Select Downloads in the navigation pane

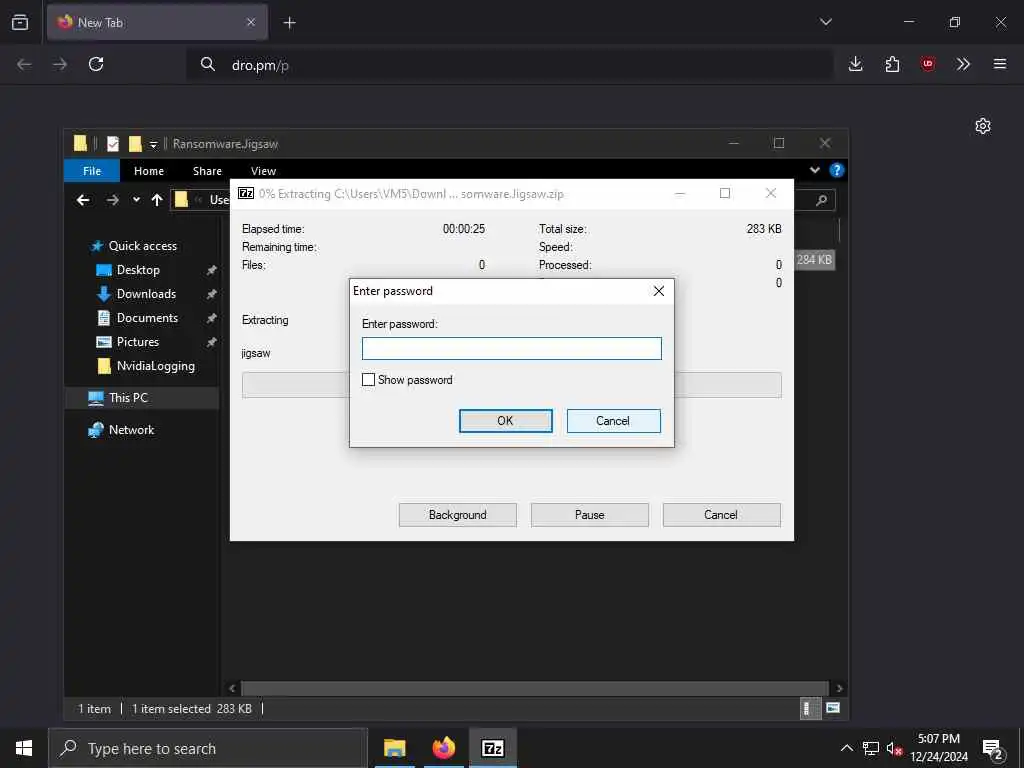(x=146, y=294)
